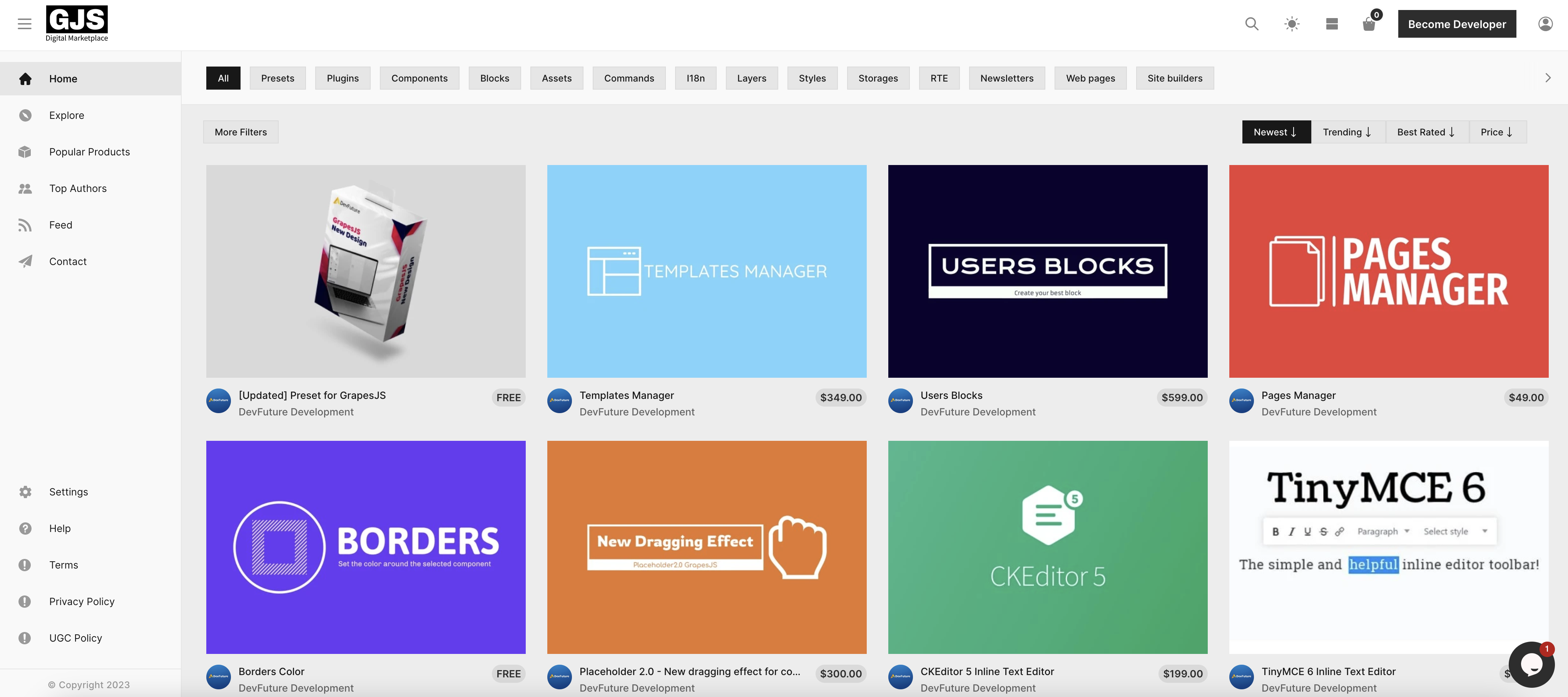The width and height of the screenshot is (1568, 697).
Task: Filter by the RTE category
Action: click(x=939, y=78)
